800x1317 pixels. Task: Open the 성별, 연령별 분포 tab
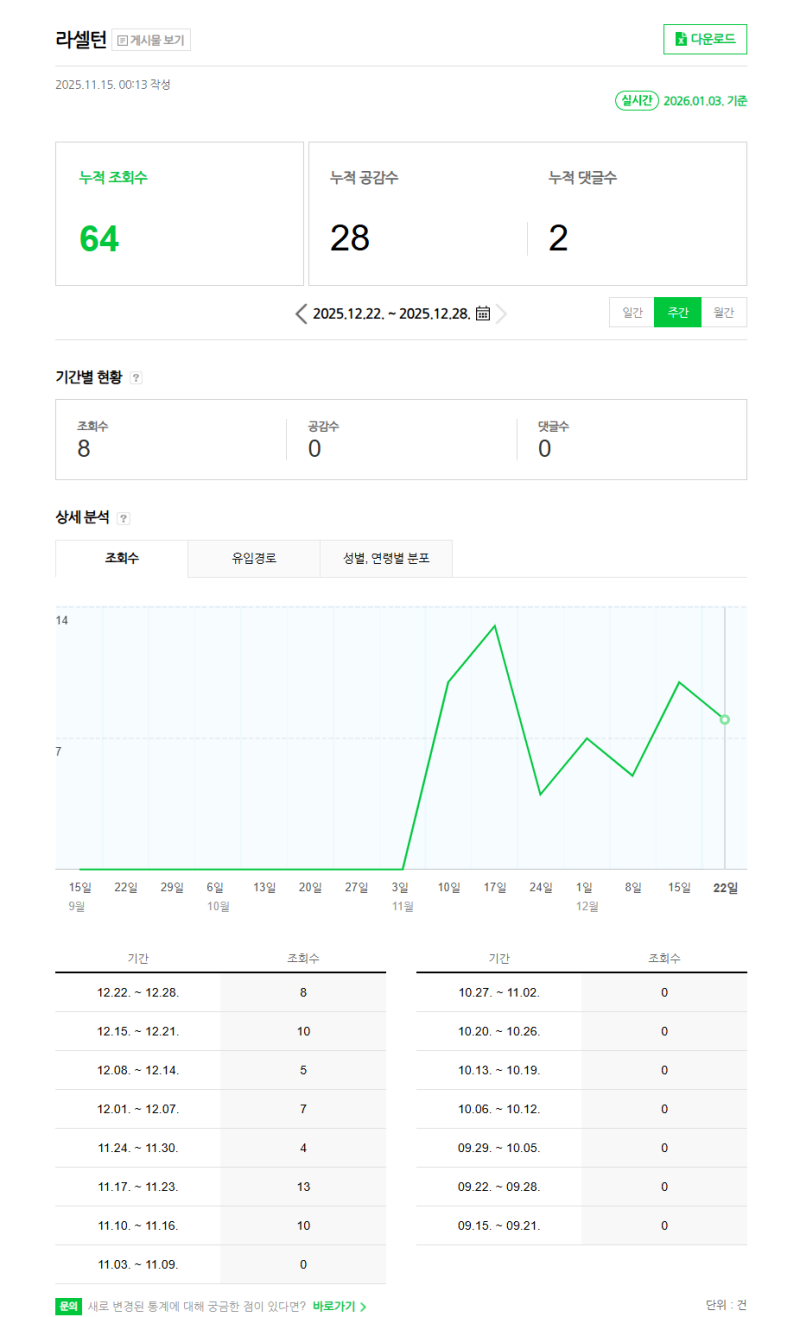(386, 559)
